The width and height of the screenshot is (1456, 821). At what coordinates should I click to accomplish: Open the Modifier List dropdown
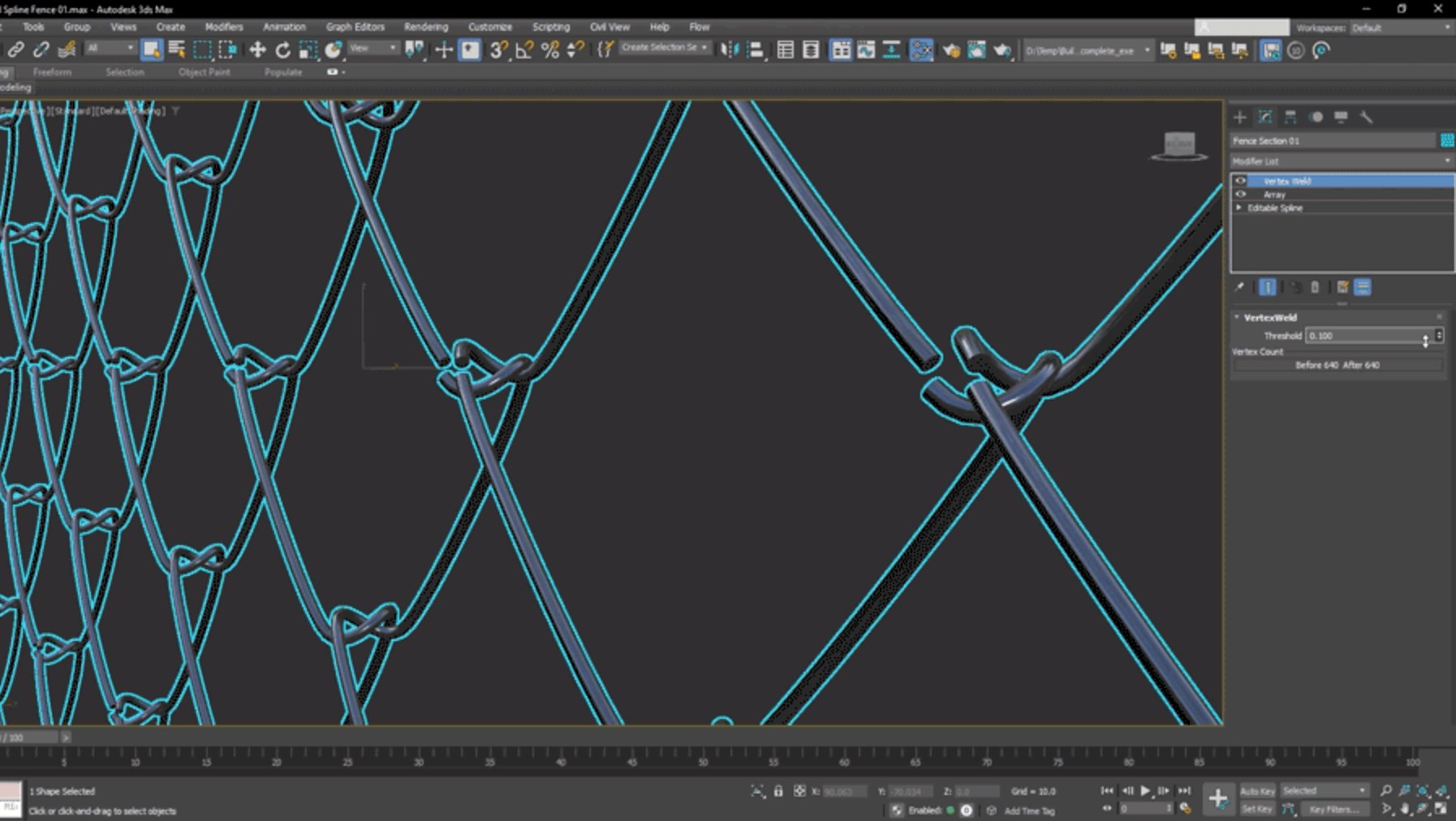[x=1341, y=161]
